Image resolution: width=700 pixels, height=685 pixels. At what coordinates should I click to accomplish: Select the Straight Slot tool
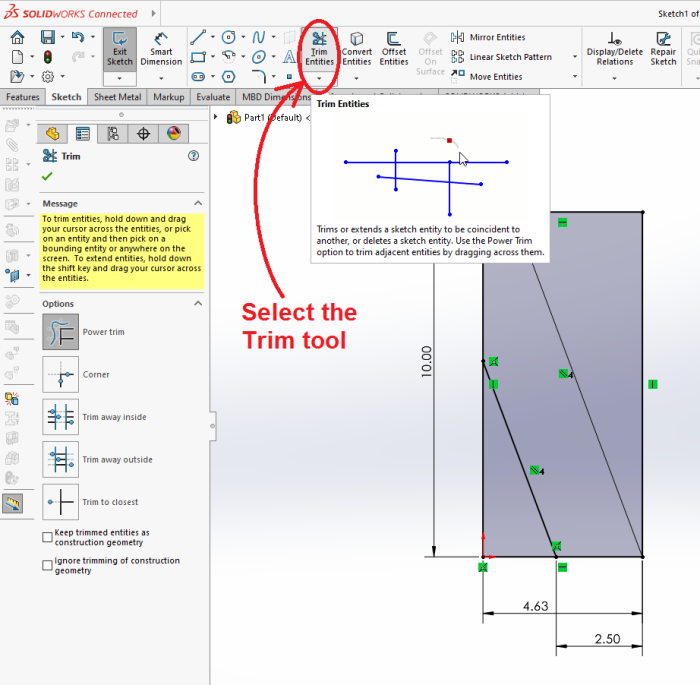[x=198, y=77]
